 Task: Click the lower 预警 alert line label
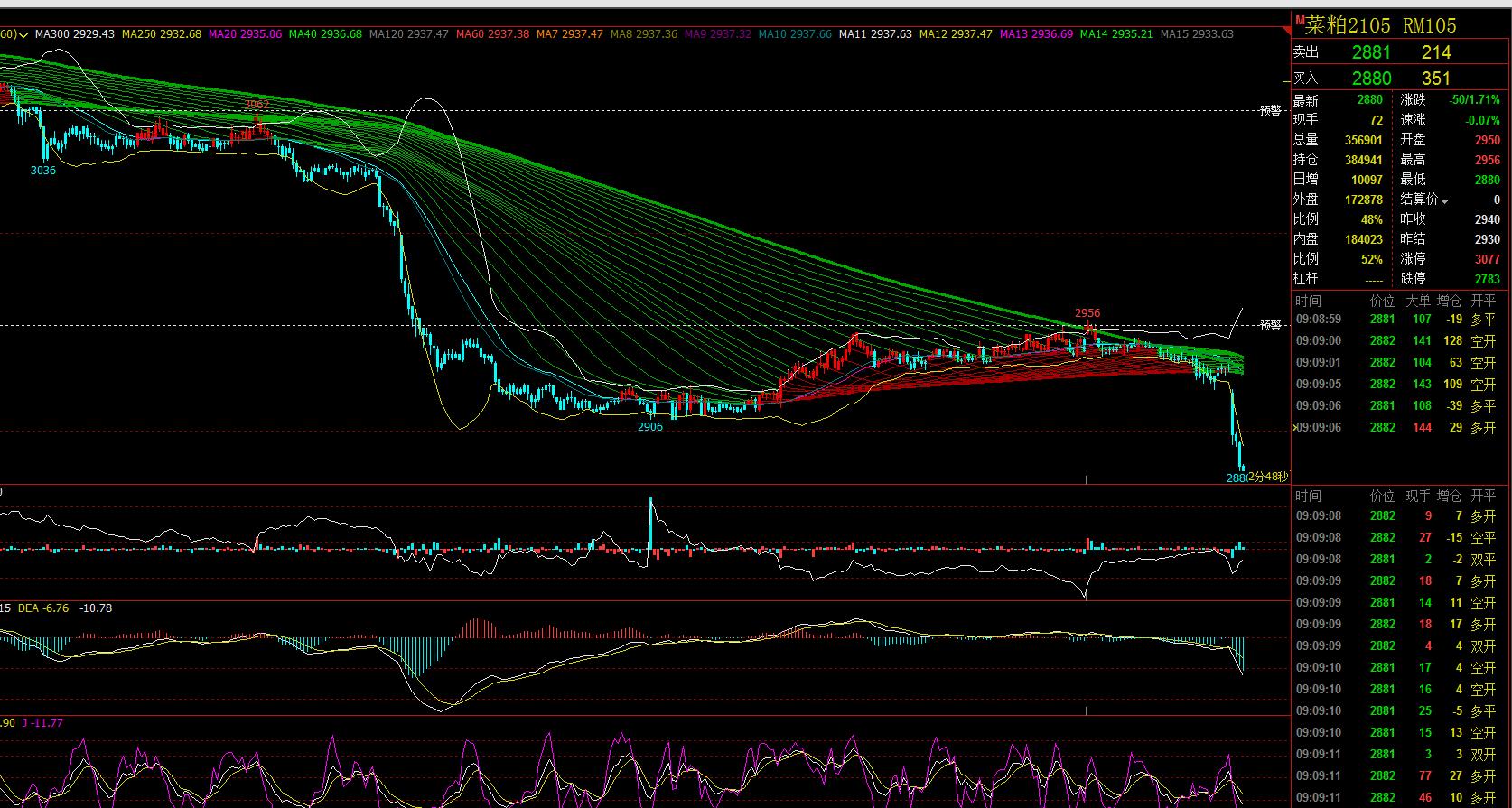tap(1271, 325)
